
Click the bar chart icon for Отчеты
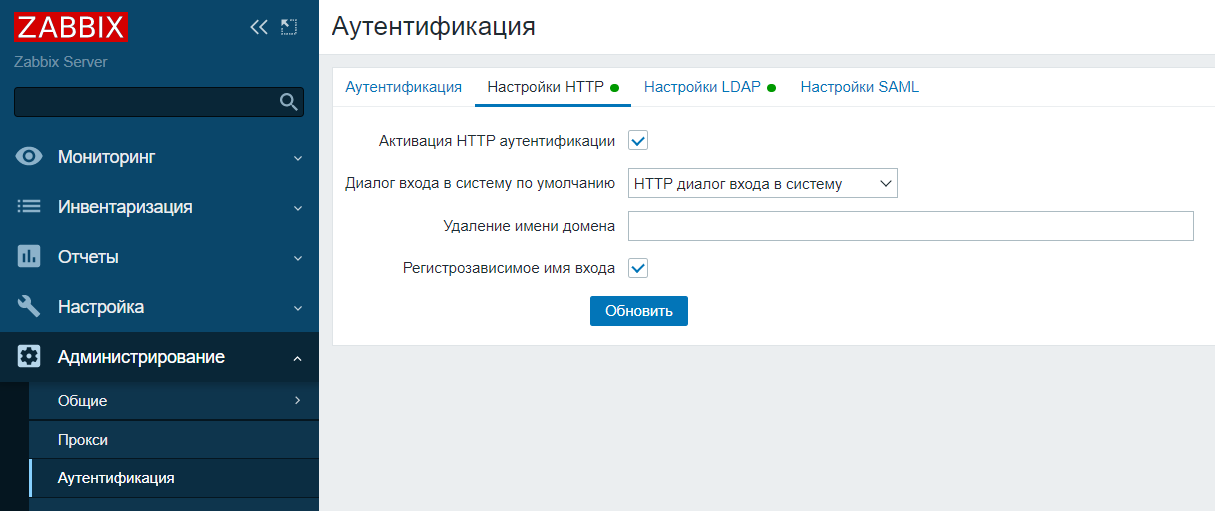click(29, 257)
